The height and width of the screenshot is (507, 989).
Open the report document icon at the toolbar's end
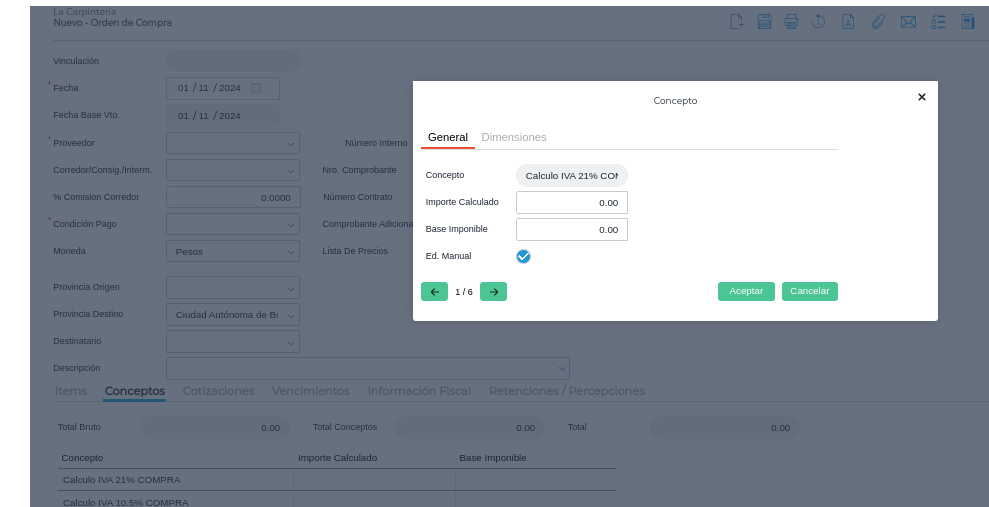968,21
